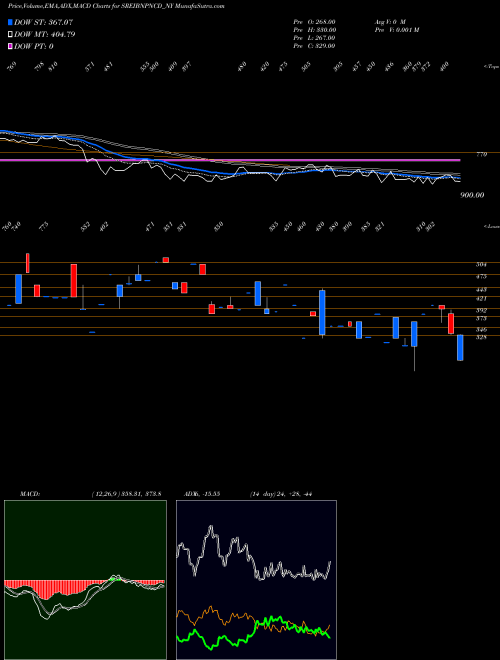Click the magenta DOW PT legend swatch
Image resolution: width=500 pixels, height=660 pixels.
(10, 46)
